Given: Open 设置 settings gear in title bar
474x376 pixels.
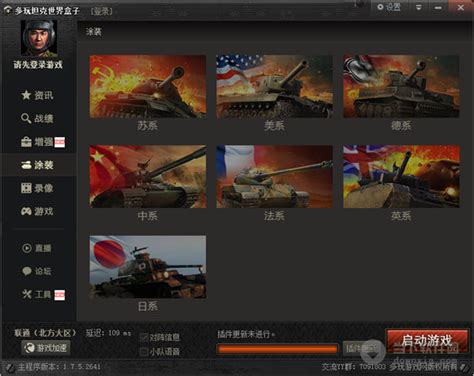Looking at the screenshot, I should click(389, 7).
